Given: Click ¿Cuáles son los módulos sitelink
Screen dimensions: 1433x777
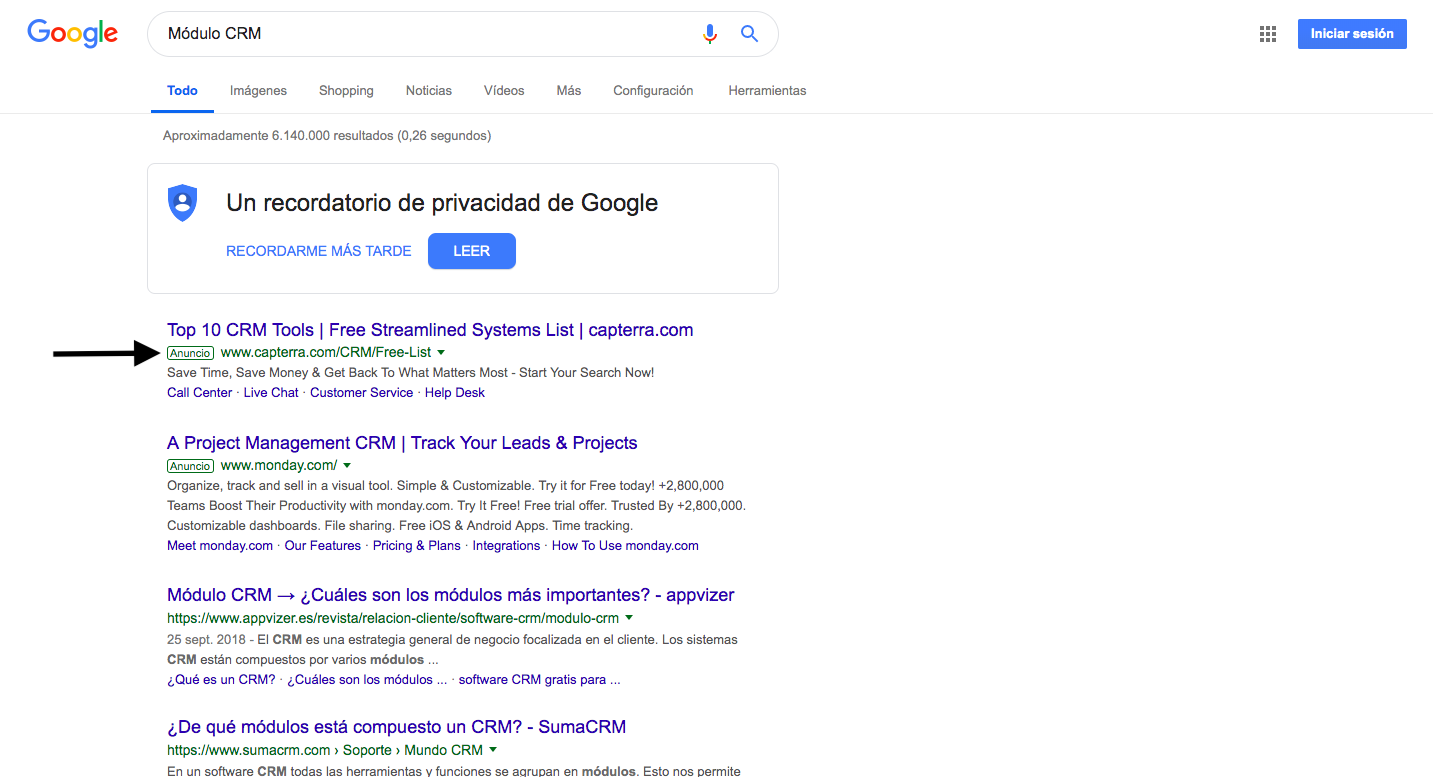Looking at the screenshot, I should [x=367, y=680].
